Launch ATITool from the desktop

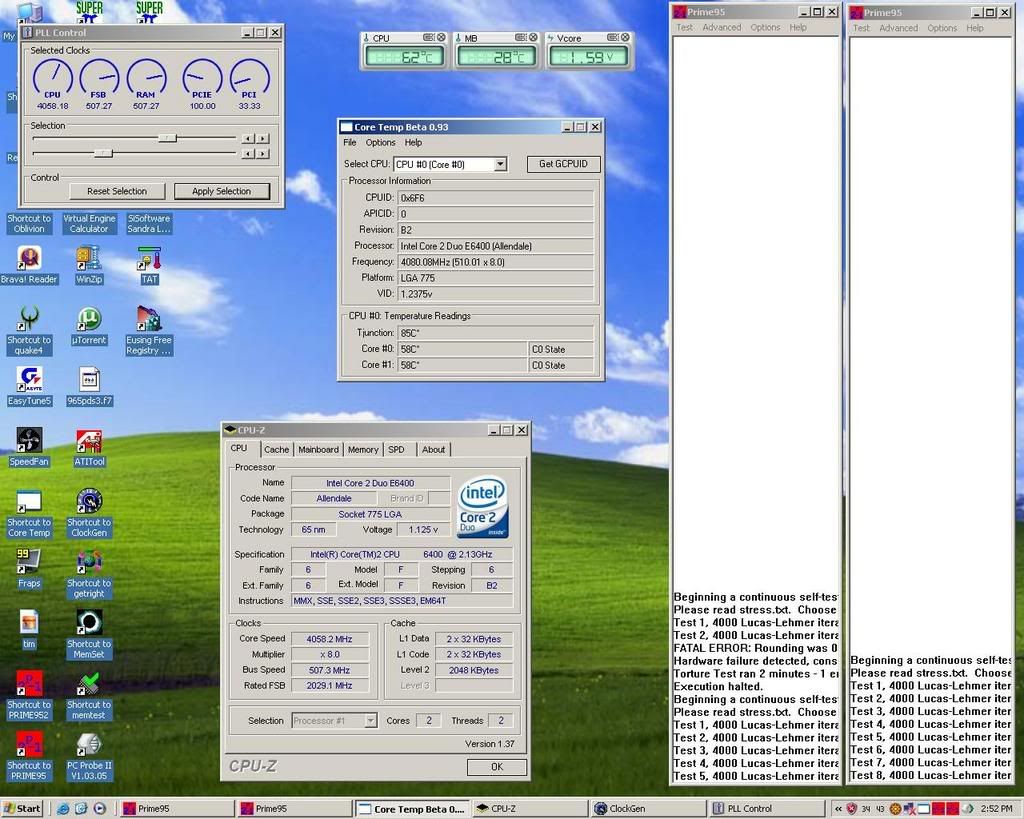pos(89,441)
